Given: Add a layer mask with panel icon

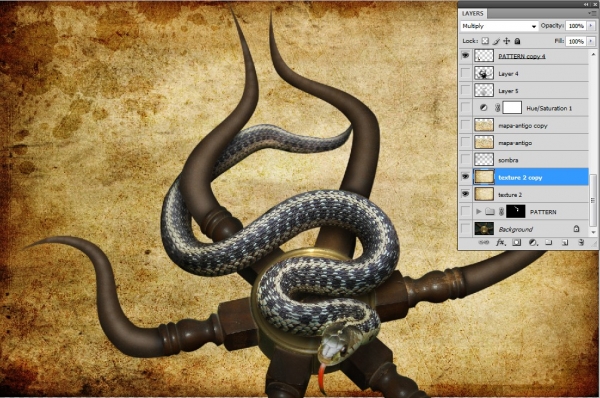Looking at the screenshot, I should 517,242.
